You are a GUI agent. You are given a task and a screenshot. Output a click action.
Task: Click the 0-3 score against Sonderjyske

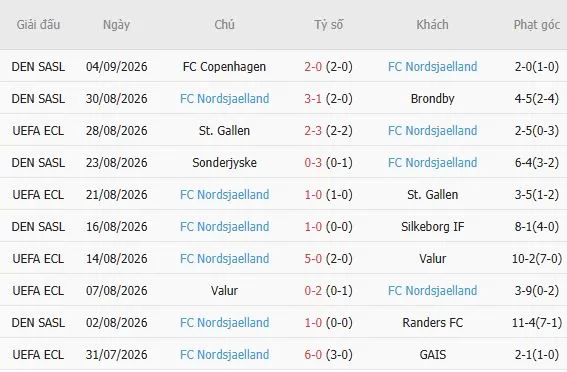313,163
